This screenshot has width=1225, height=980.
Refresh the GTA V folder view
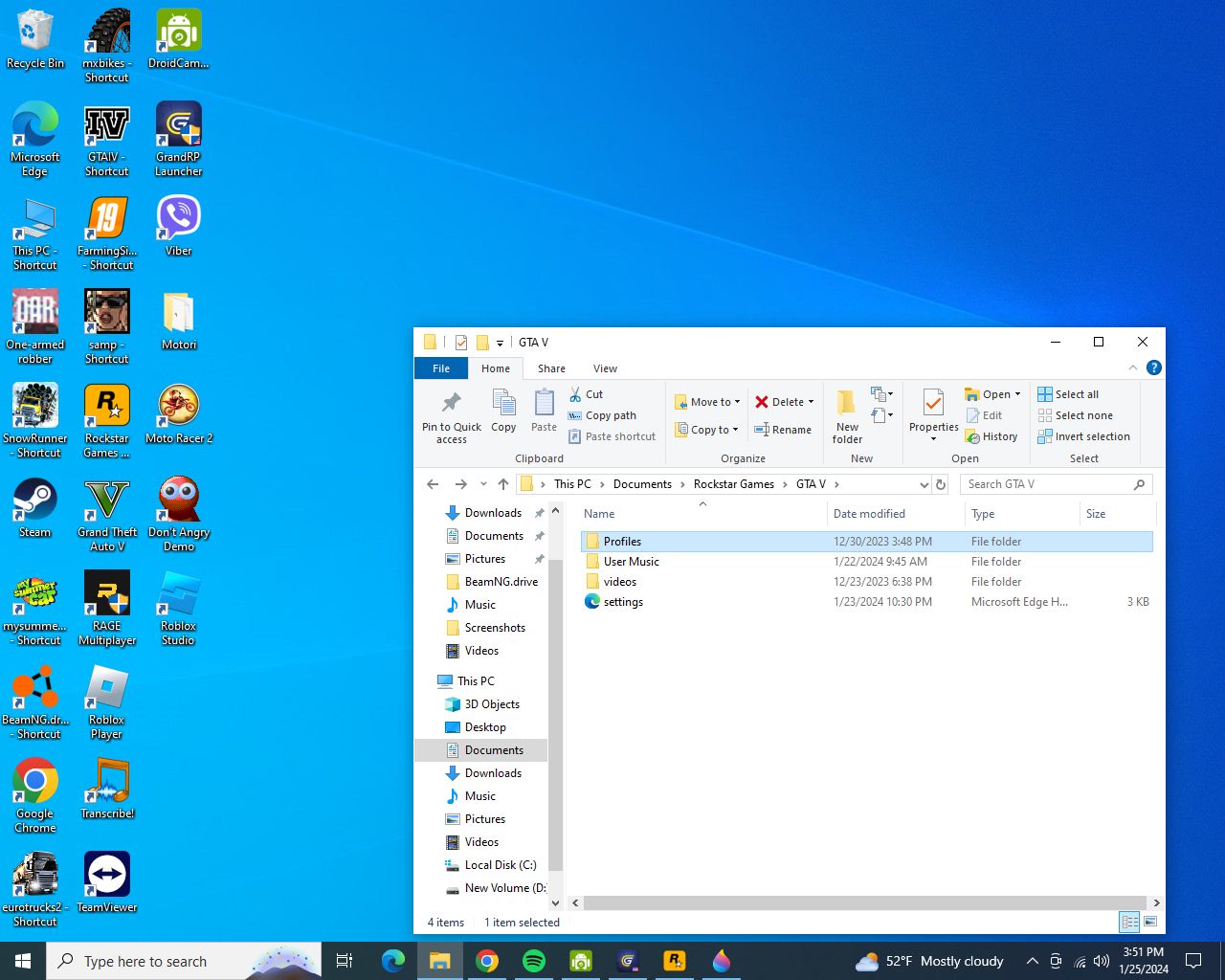[941, 484]
